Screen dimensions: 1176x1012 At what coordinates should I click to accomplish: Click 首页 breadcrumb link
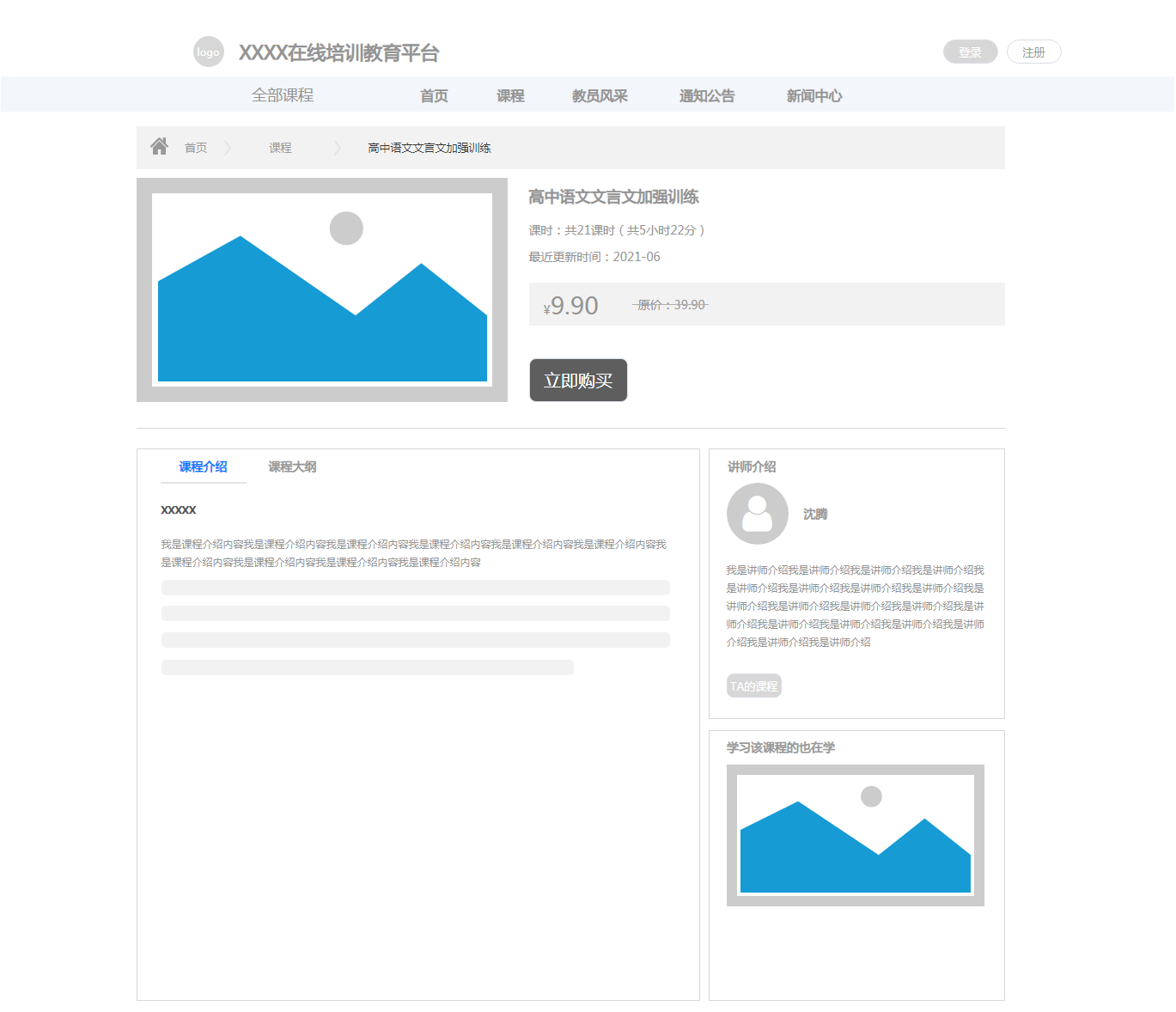196,148
